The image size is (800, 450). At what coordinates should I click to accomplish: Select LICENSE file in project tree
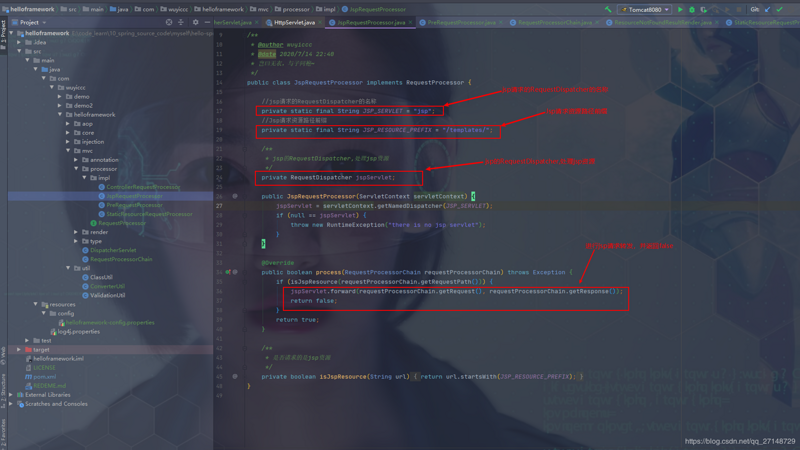40,367
